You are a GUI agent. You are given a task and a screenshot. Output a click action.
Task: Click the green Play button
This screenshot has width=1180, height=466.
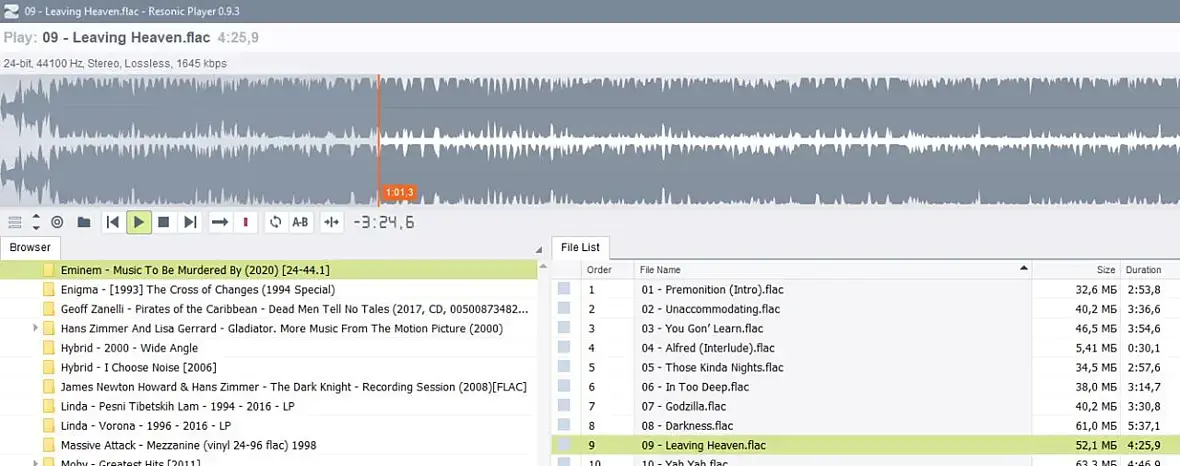coord(138,222)
